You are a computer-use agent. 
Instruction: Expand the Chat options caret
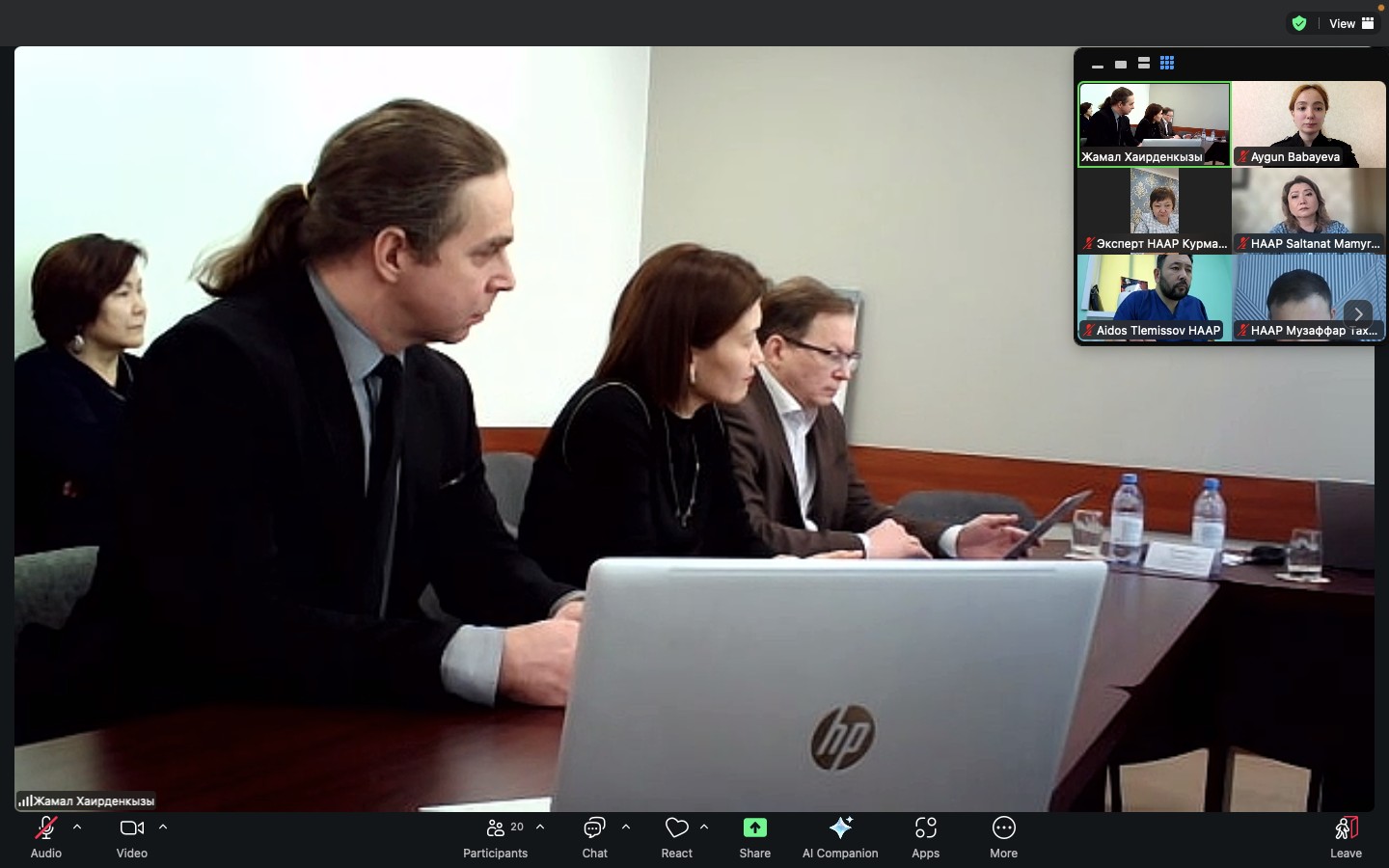pyautogui.click(x=626, y=827)
